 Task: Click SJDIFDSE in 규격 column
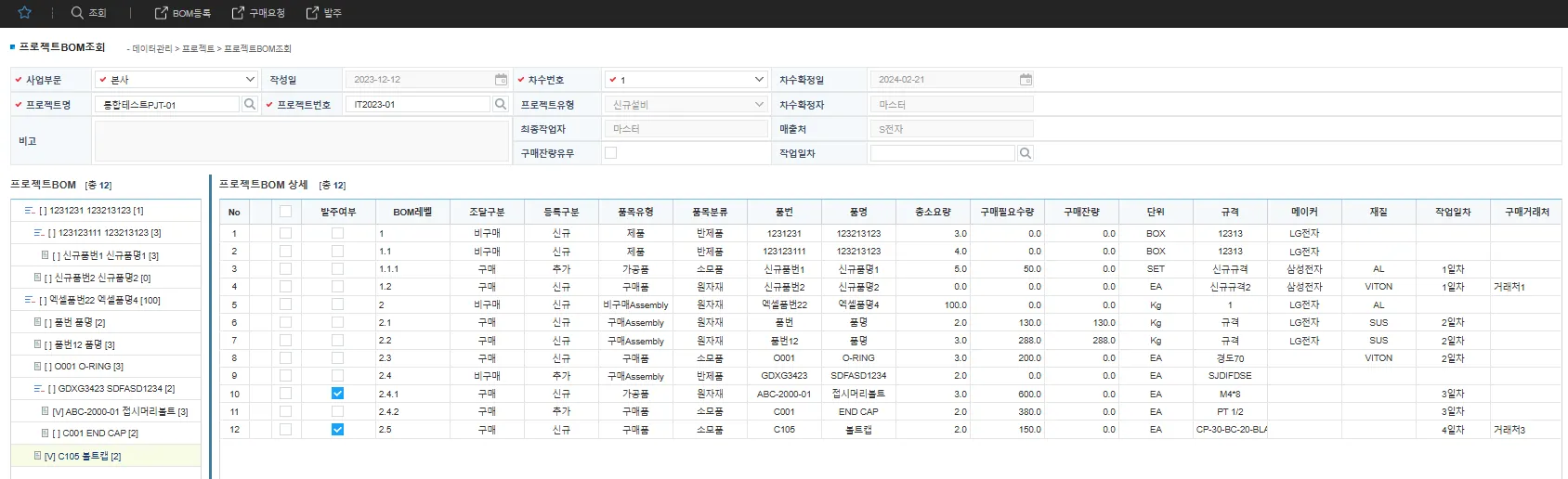point(1230,376)
